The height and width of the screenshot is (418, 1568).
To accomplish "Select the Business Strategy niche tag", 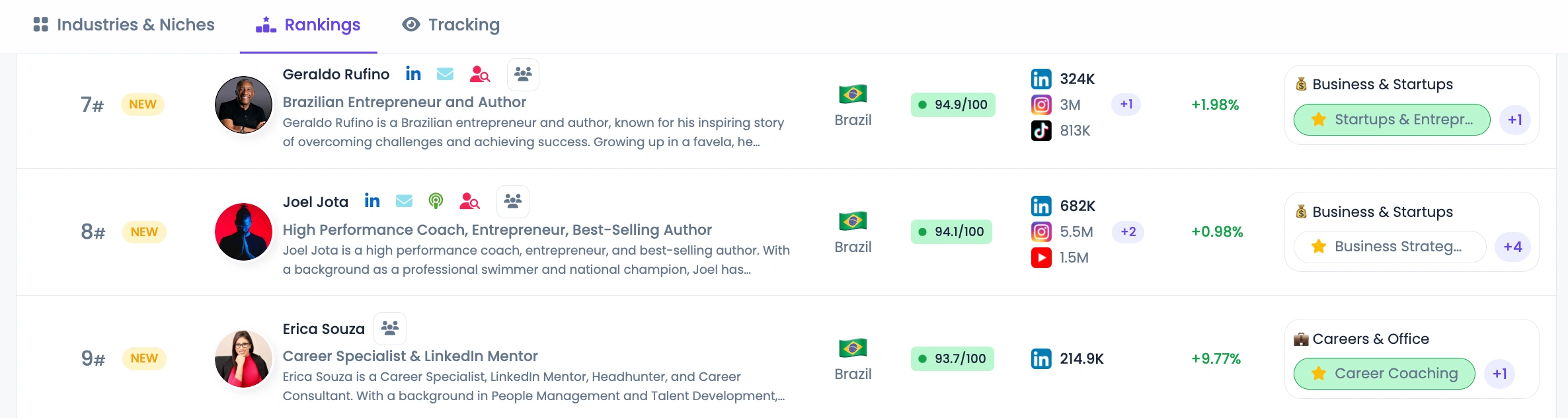I will (x=1390, y=247).
